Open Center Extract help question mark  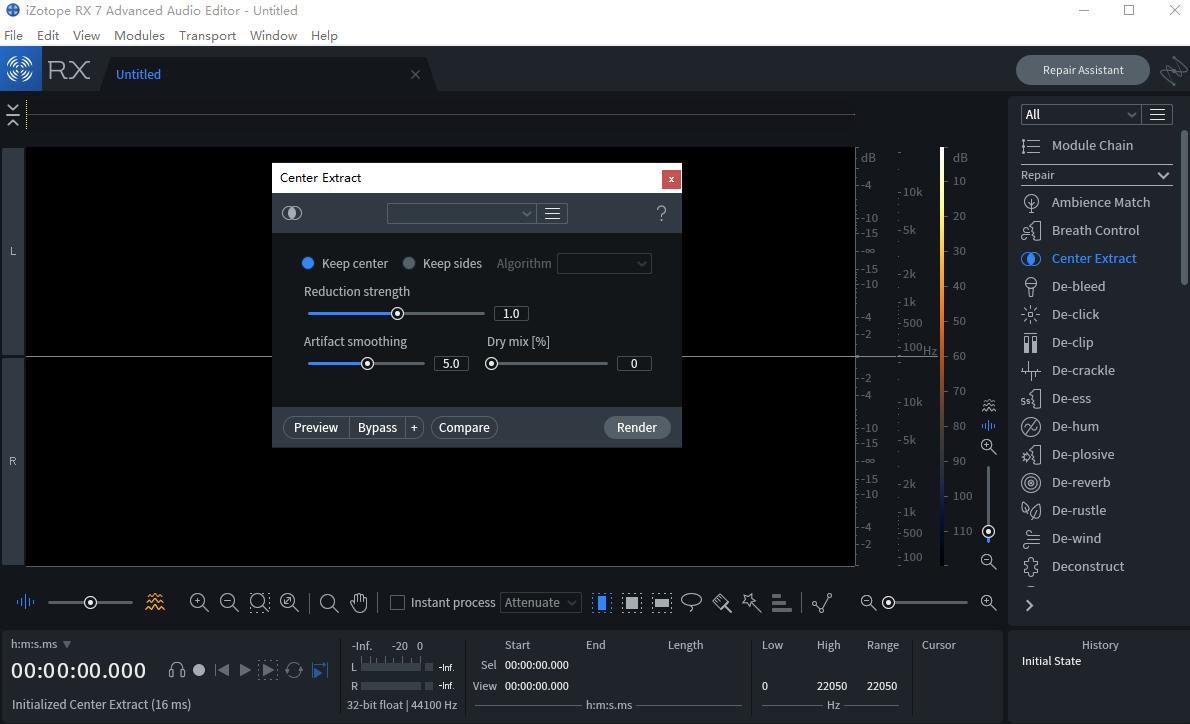662,214
